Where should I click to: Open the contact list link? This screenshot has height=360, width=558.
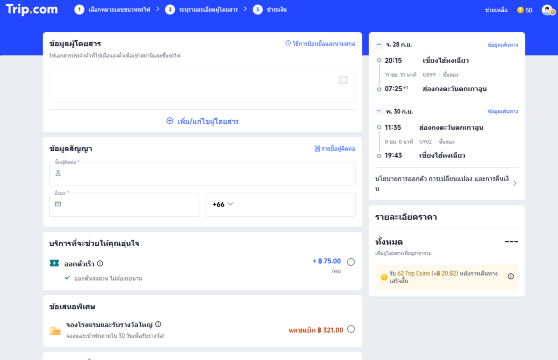coord(335,148)
